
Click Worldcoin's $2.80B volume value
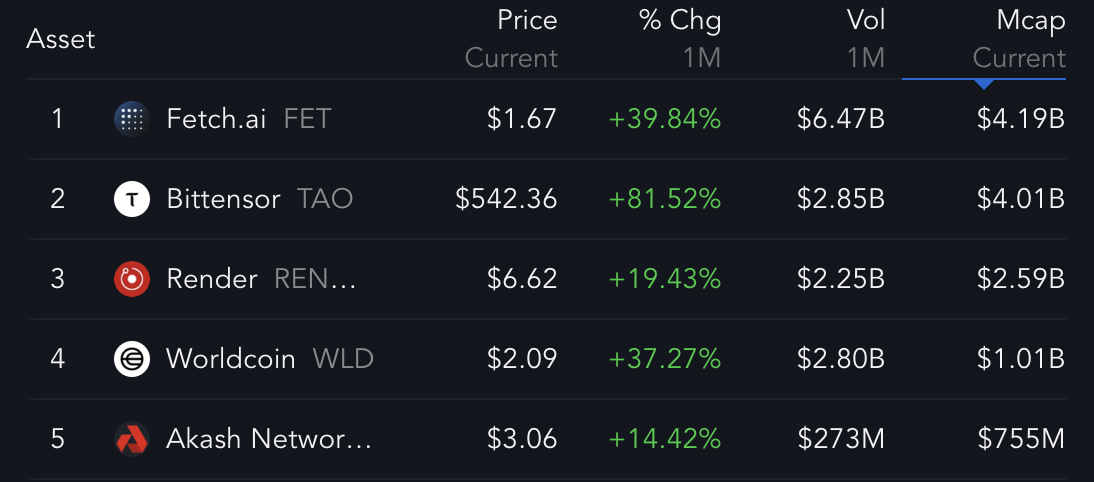pyautogui.click(x=841, y=359)
